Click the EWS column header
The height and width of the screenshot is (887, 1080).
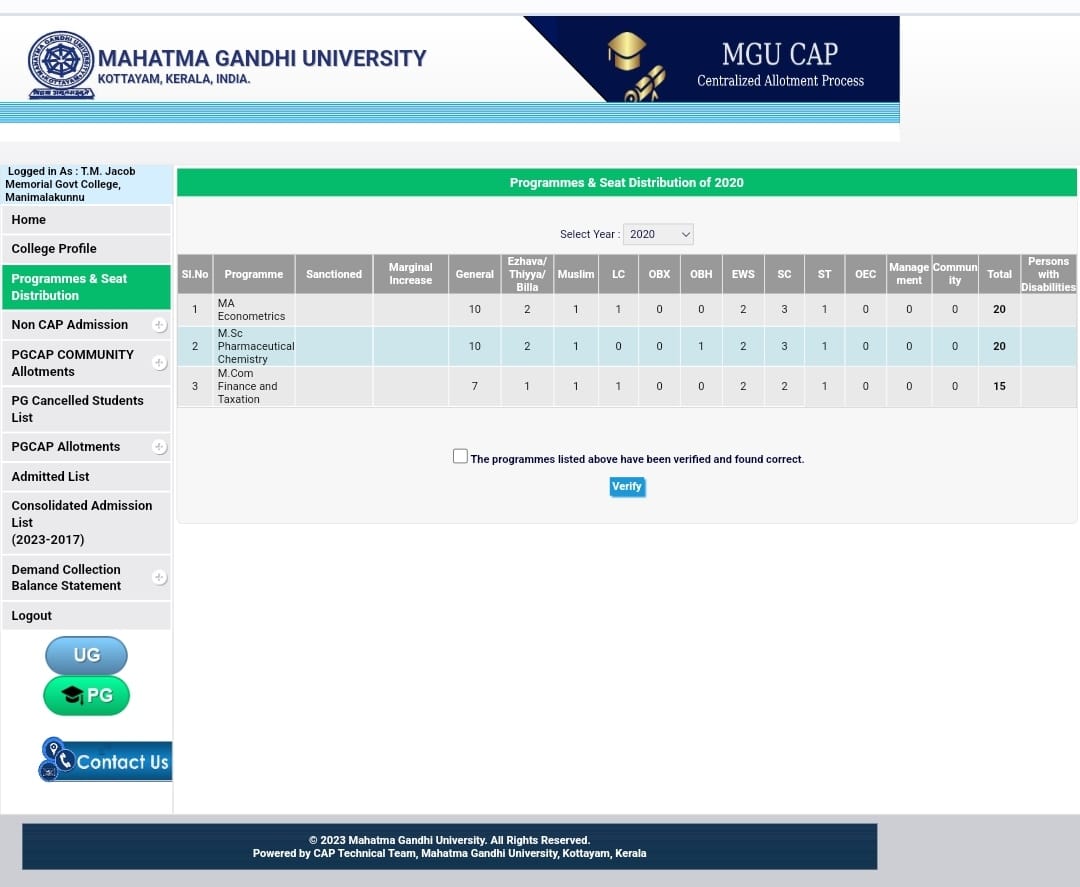click(742, 274)
